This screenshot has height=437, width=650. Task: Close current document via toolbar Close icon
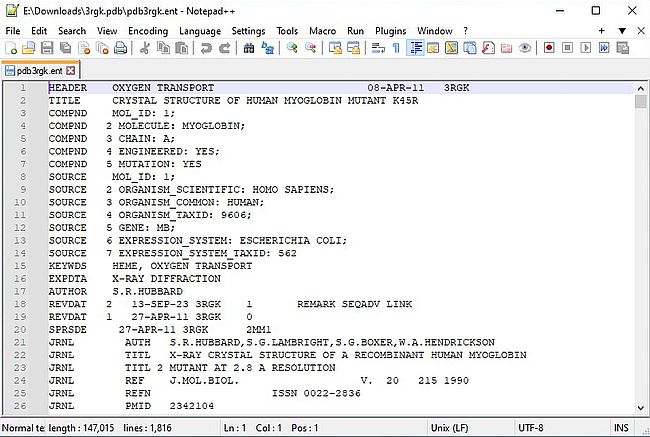[84, 48]
